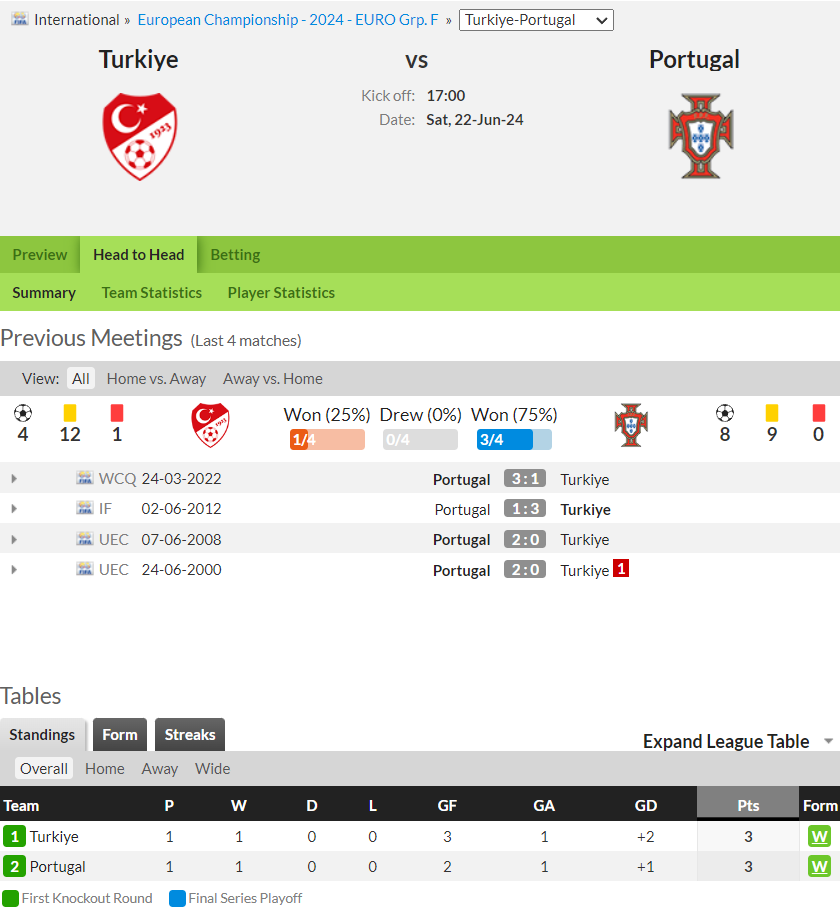
Task: Click the 3:1 score of WCQ match
Action: click(525, 478)
